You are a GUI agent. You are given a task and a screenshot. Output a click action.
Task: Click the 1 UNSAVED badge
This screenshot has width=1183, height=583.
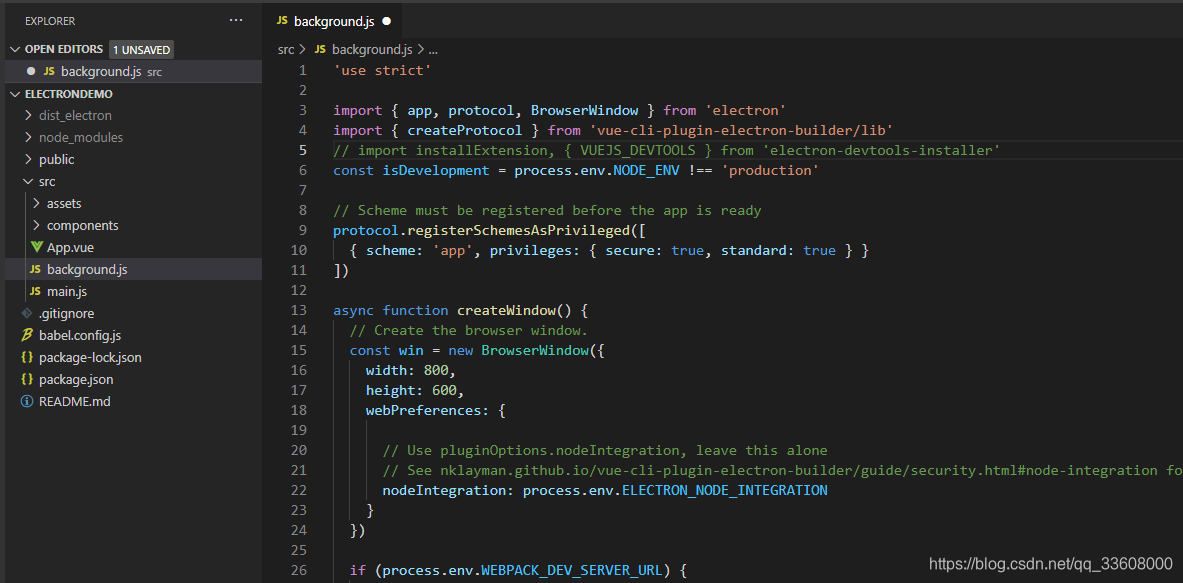click(x=141, y=48)
